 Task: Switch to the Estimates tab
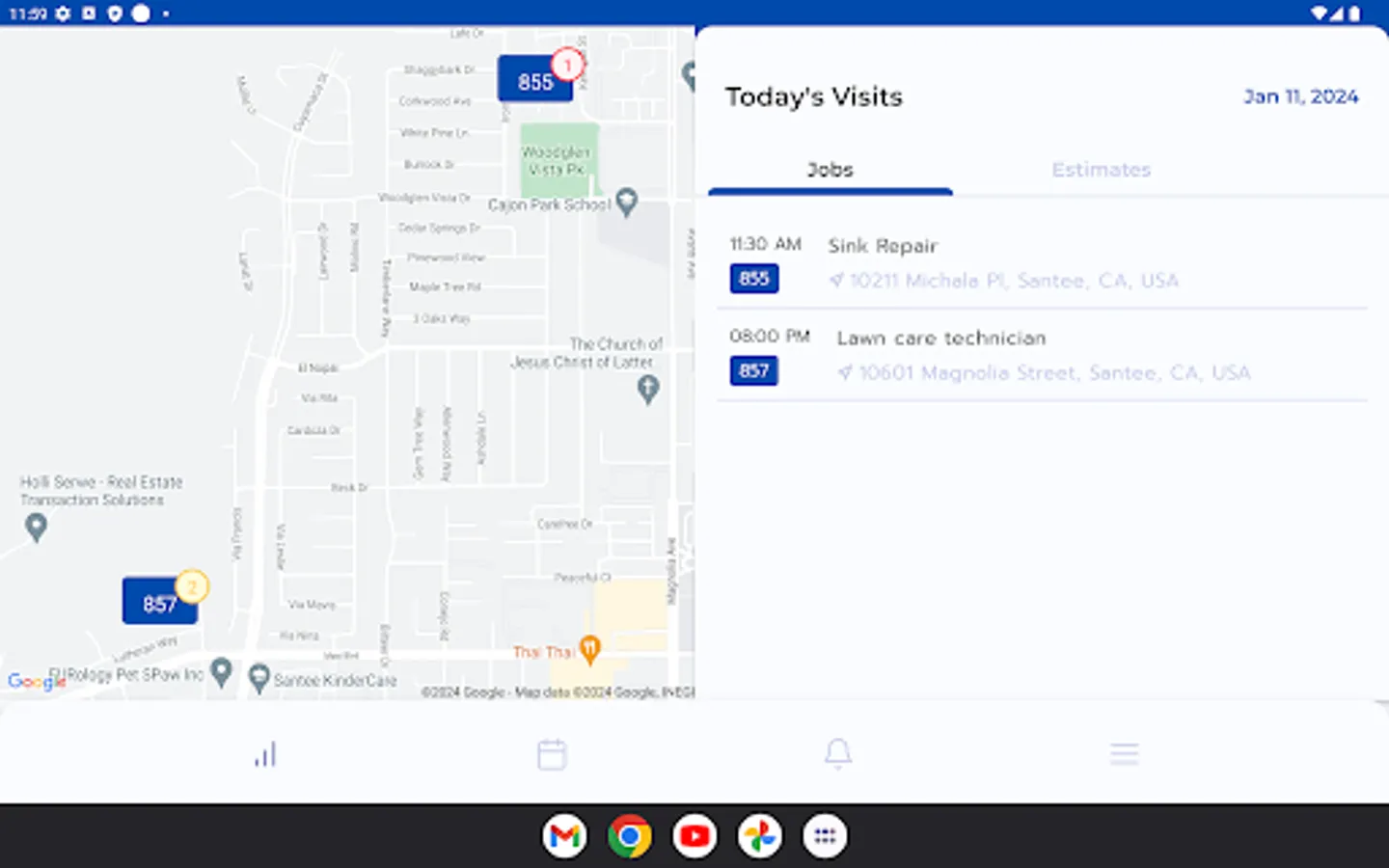tap(1101, 169)
